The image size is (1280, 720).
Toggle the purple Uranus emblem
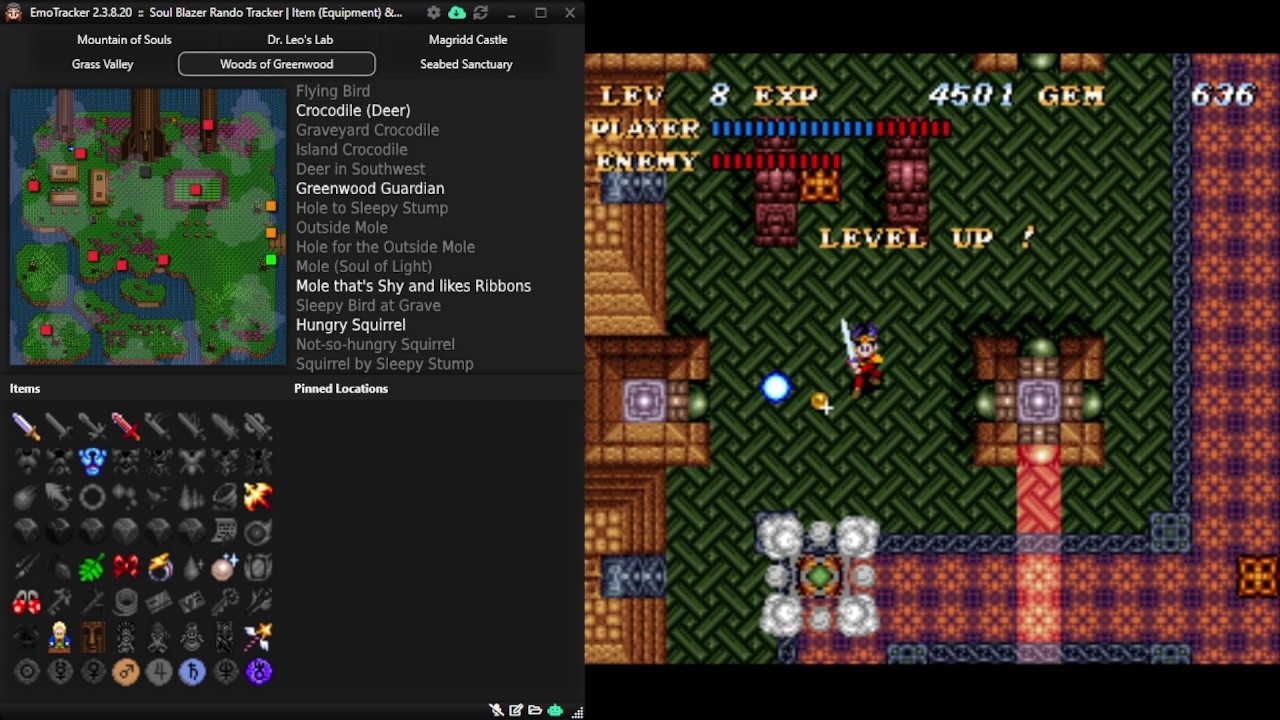pos(257,672)
